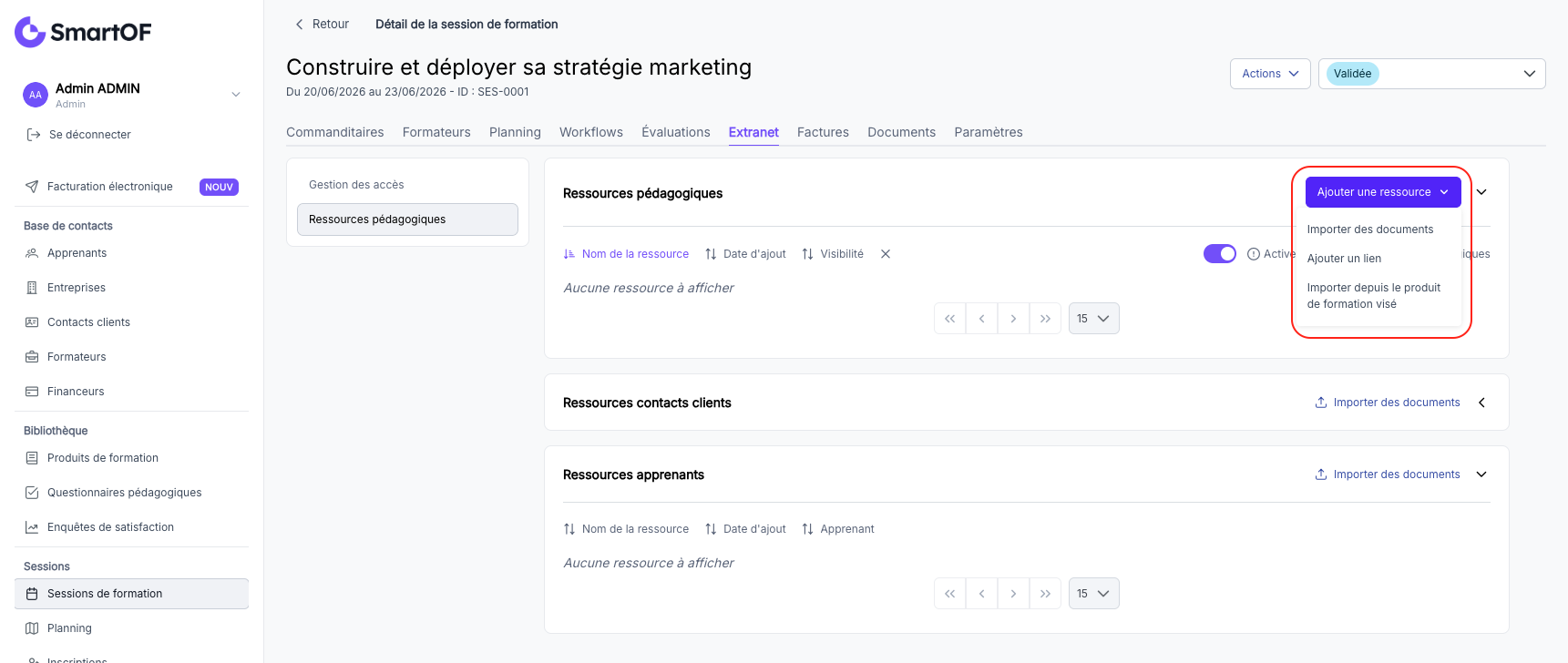Open apprenants page size dropdown 15

point(1093,594)
